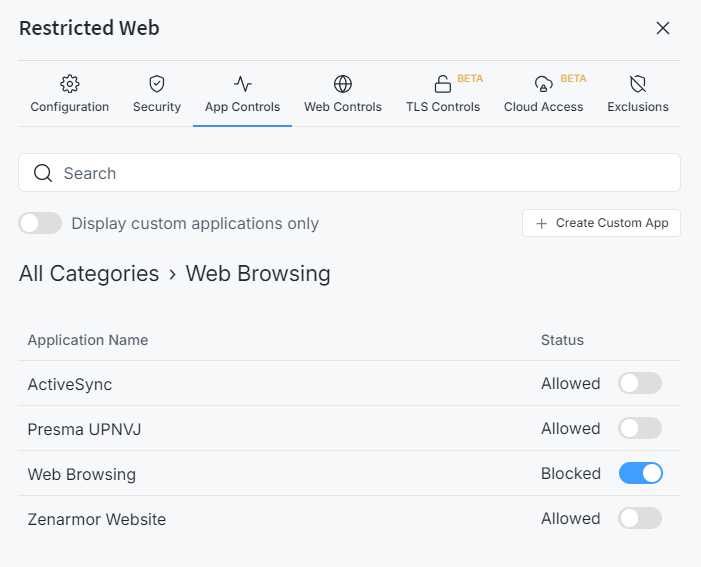Click Blocked status text for Web Browsing

click(571, 474)
